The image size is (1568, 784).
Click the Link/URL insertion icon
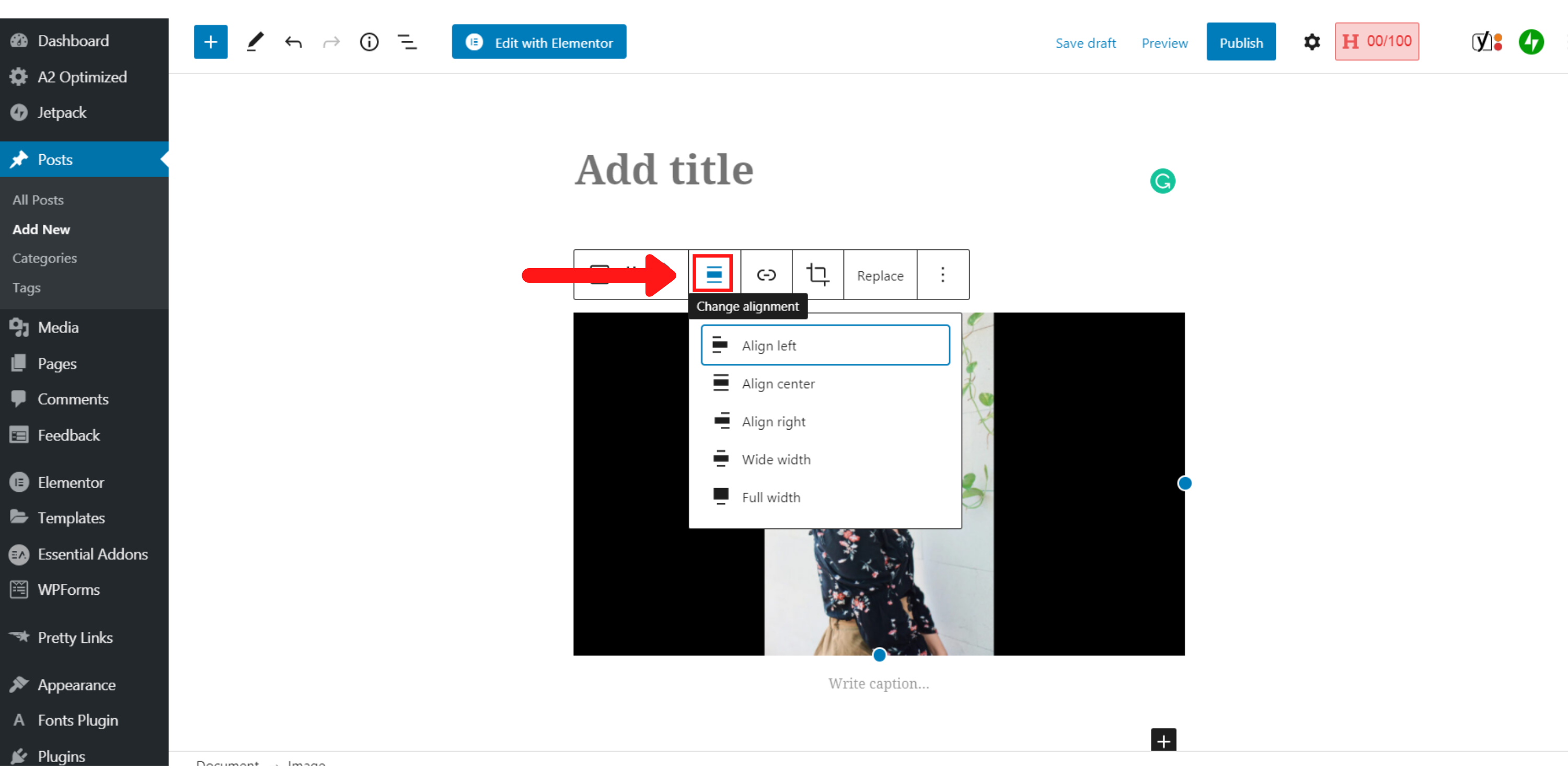pos(765,275)
